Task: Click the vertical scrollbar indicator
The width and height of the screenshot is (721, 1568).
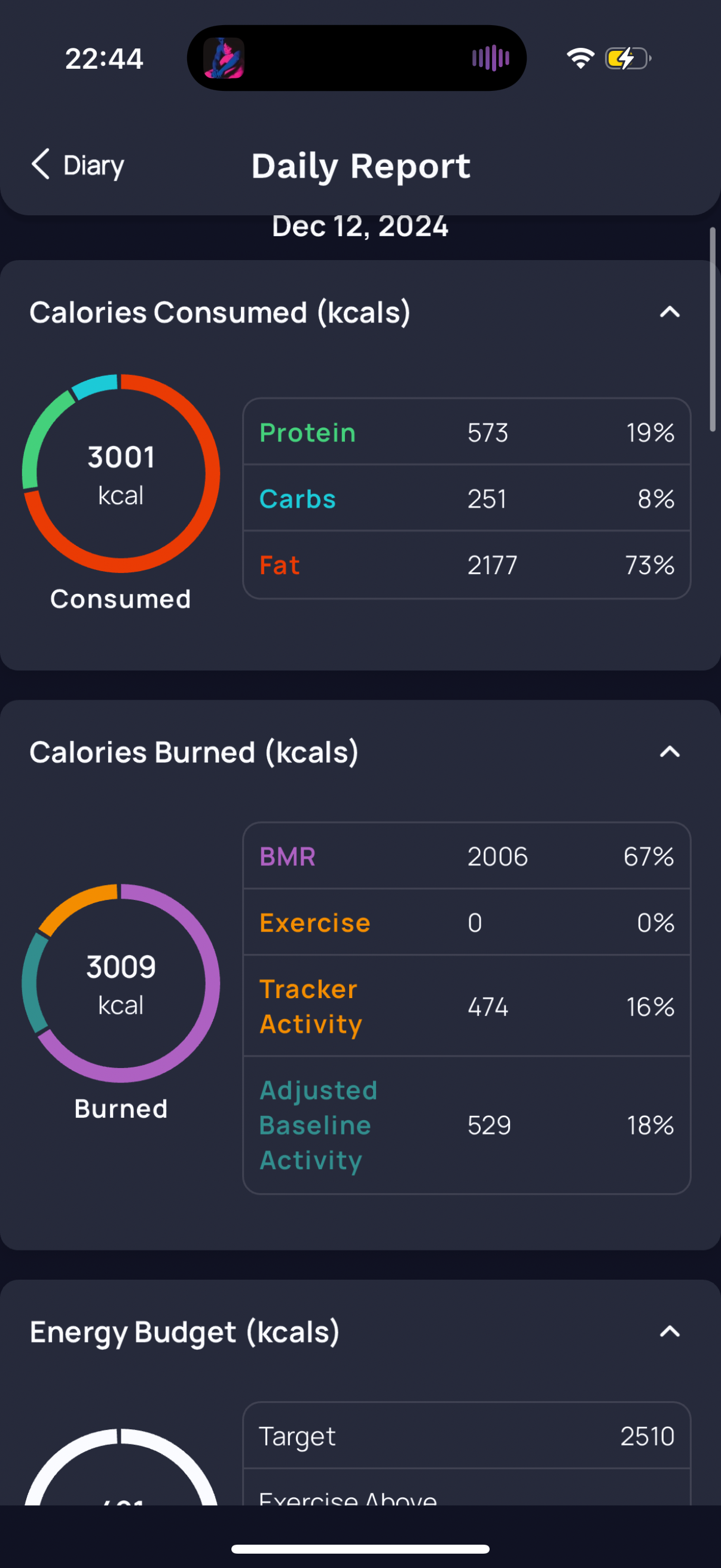Action: coord(713,330)
